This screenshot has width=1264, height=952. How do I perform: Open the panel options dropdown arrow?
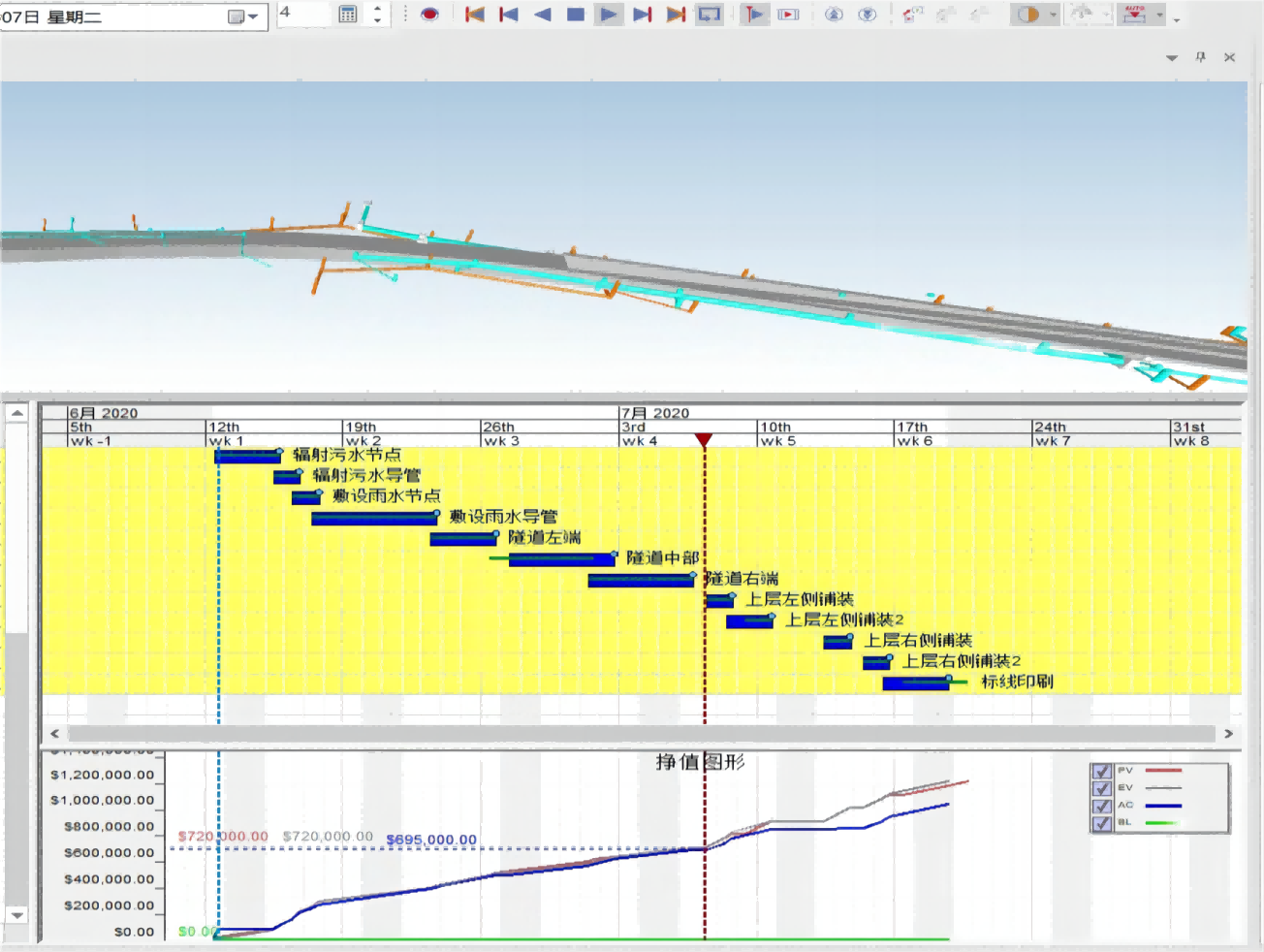tap(1171, 58)
